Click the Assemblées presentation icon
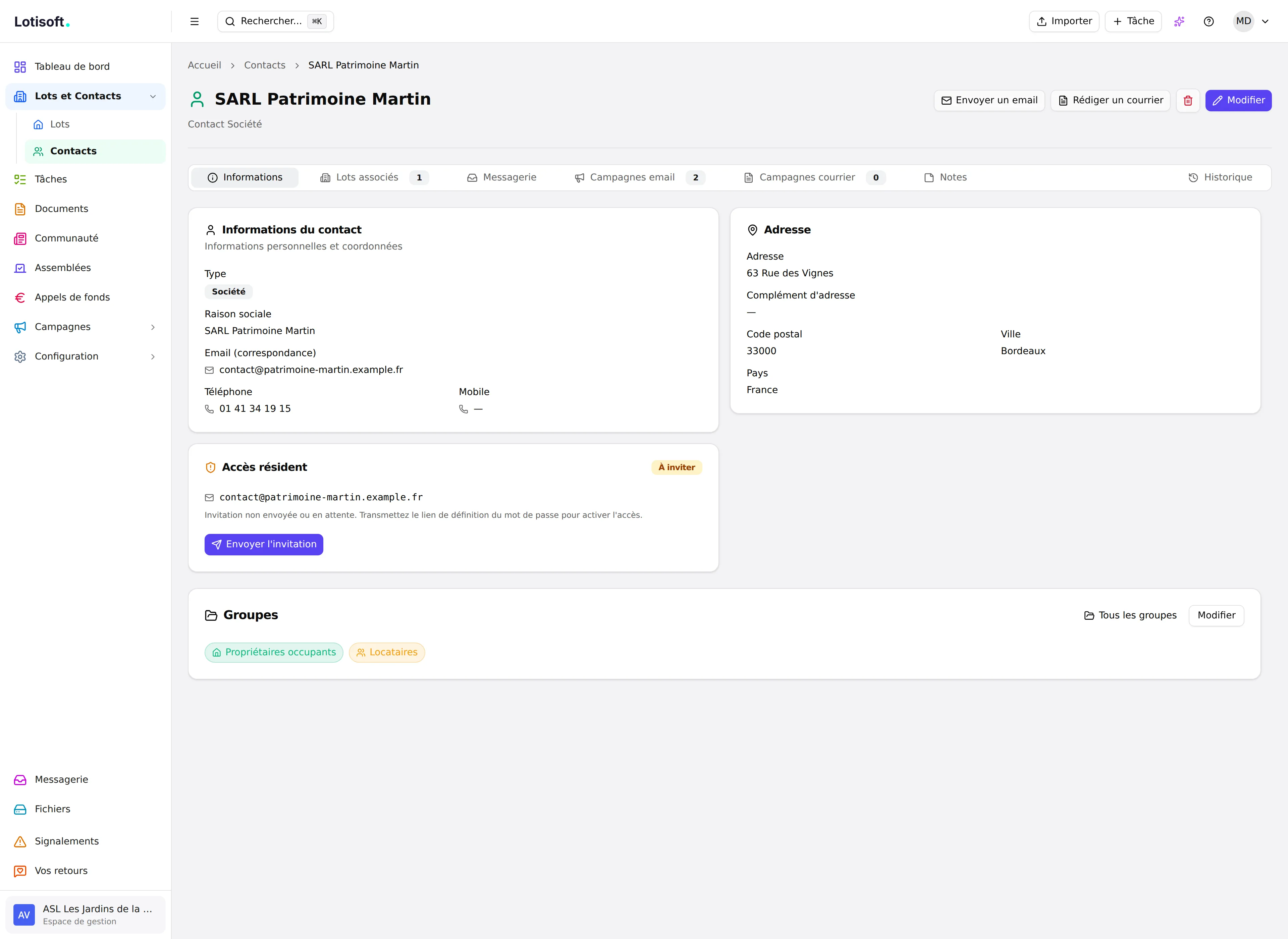This screenshot has height=939, width=1288. pos(20,268)
